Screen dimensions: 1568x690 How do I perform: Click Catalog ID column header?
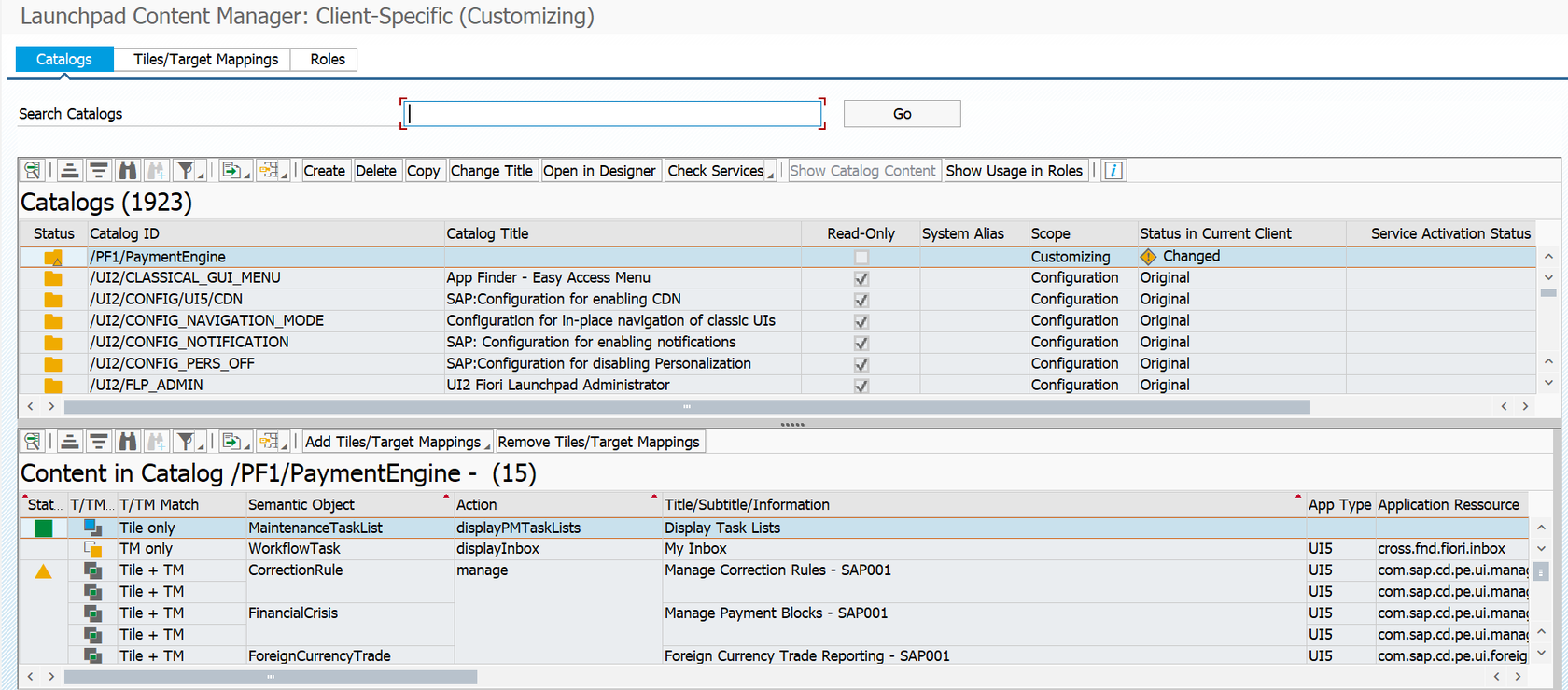(265, 233)
